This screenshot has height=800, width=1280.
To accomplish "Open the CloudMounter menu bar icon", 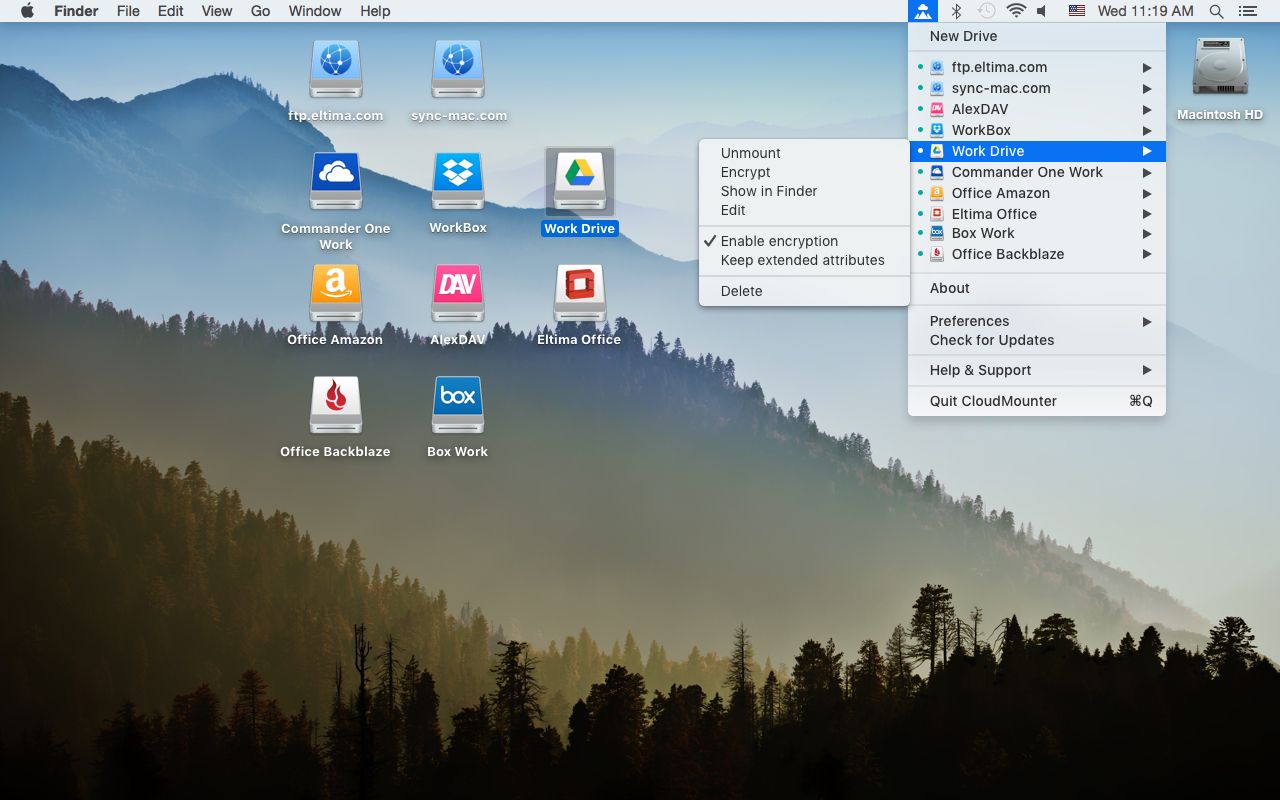I will click(x=922, y=11).
